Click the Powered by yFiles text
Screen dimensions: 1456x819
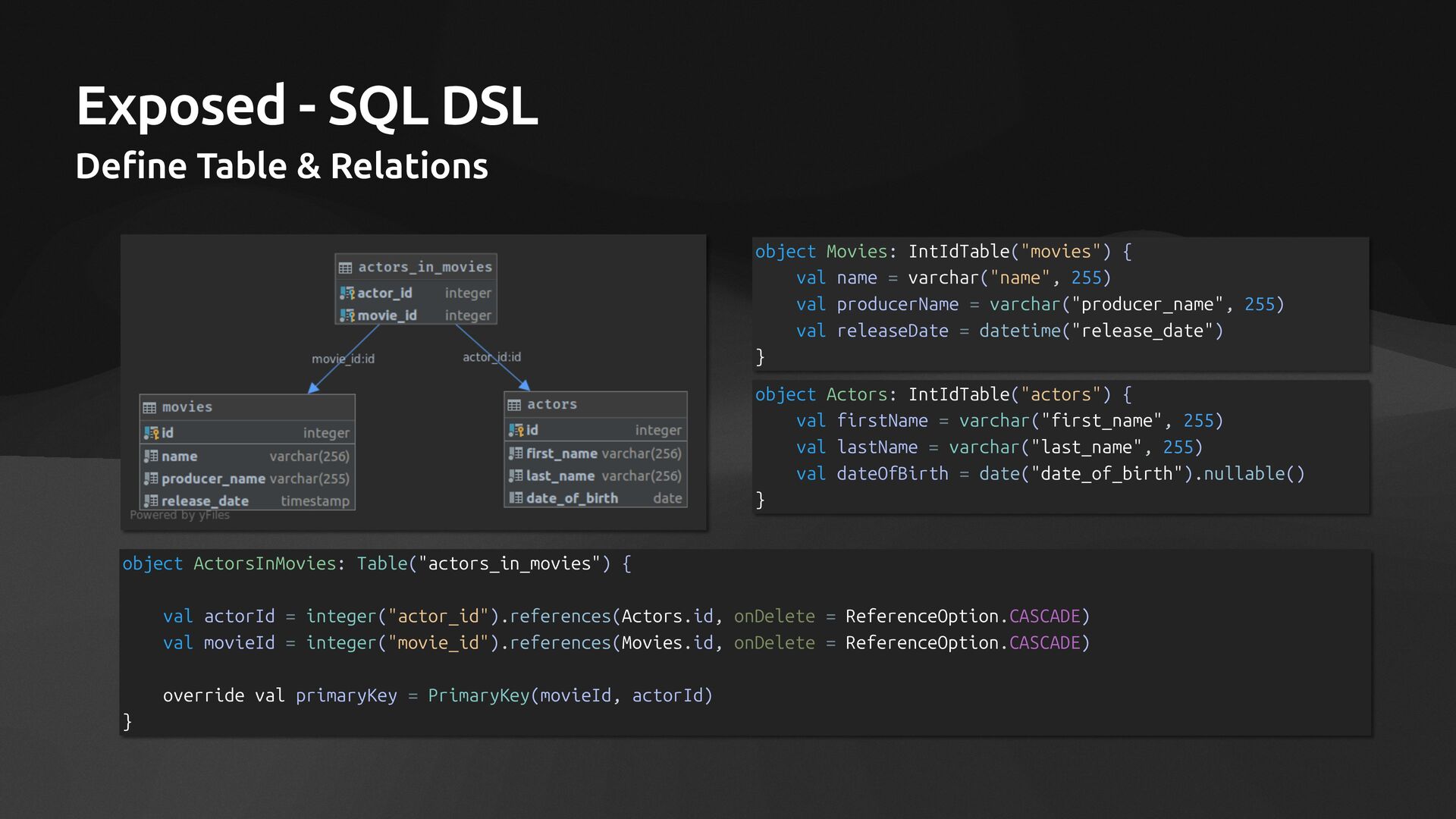(180, 516)
